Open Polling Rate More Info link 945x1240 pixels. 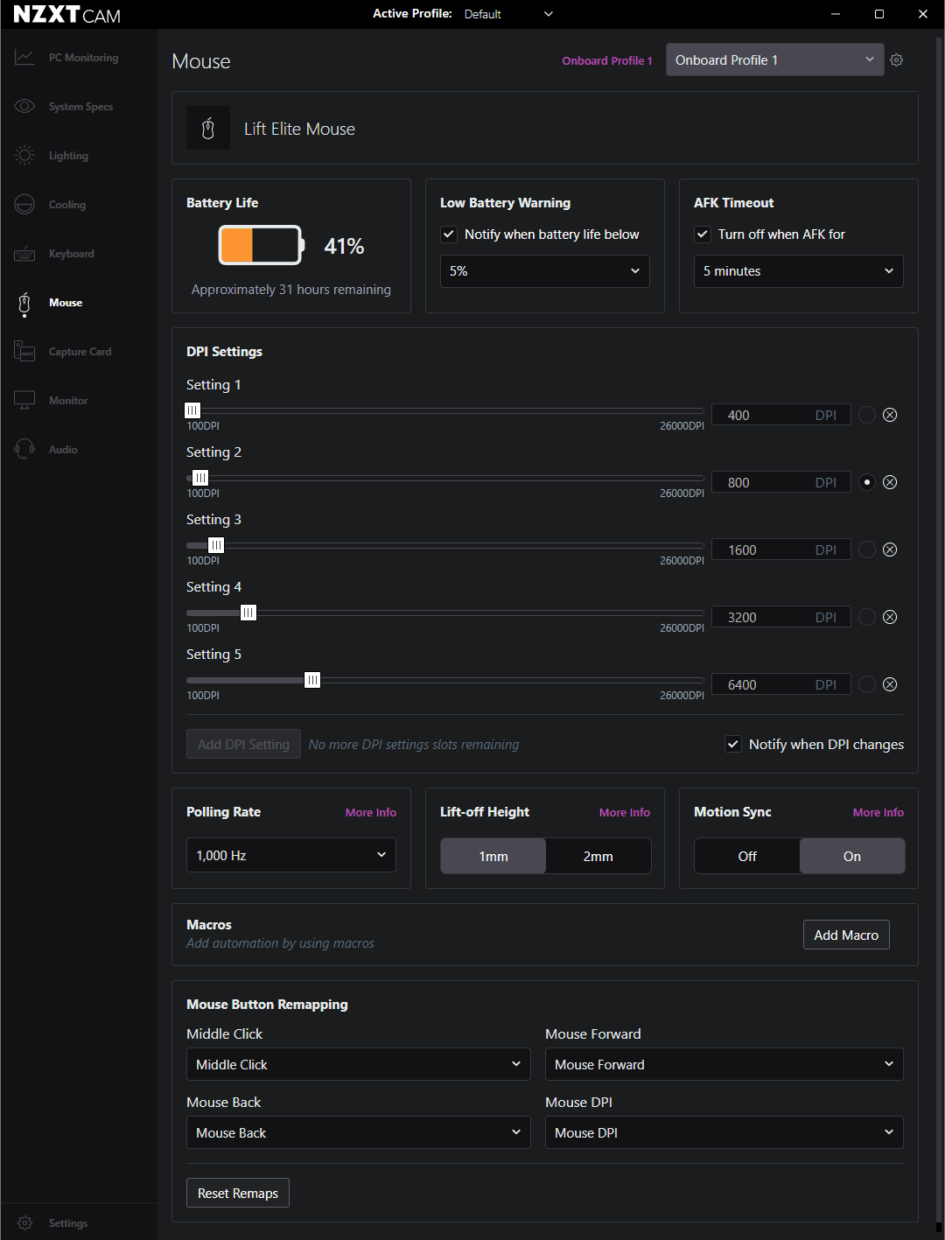tap(371, 813)
